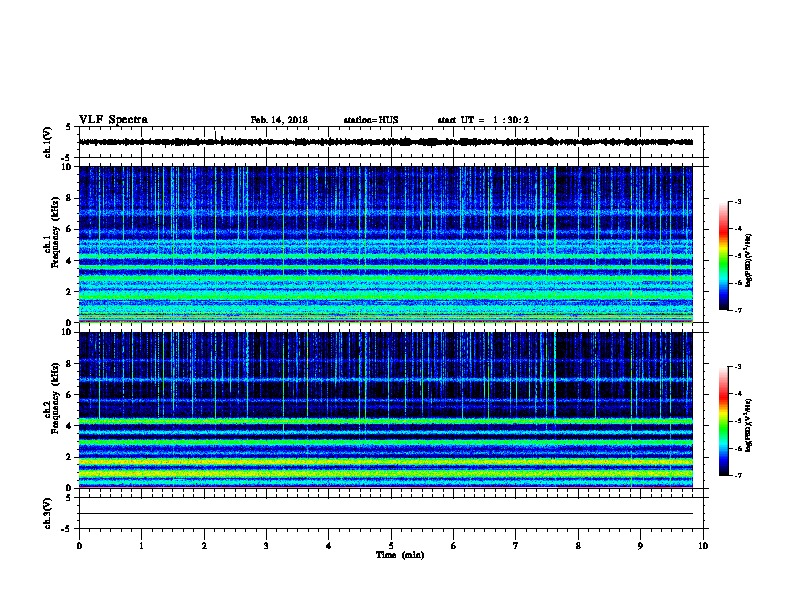Click the date 'Feb. 14, 2018'
This screenshot has height=612, width=792.
click(x=279, y=120)
